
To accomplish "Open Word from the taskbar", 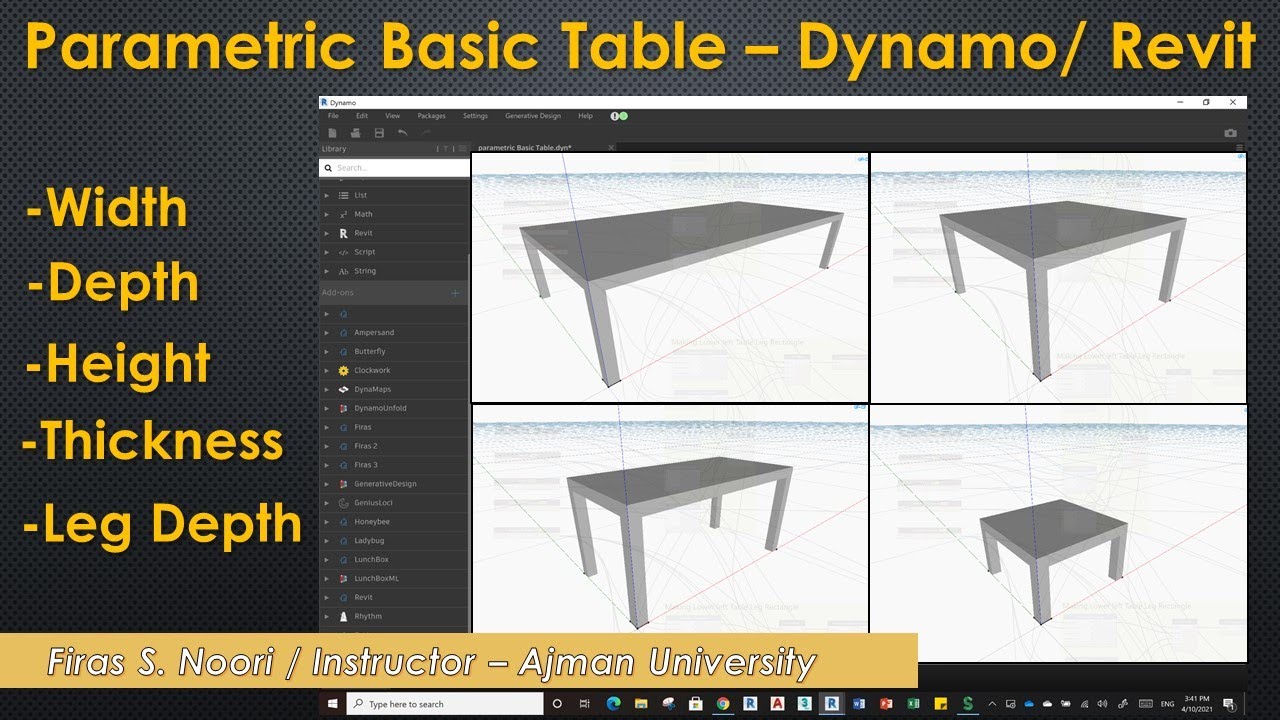I will coord(858,704).
